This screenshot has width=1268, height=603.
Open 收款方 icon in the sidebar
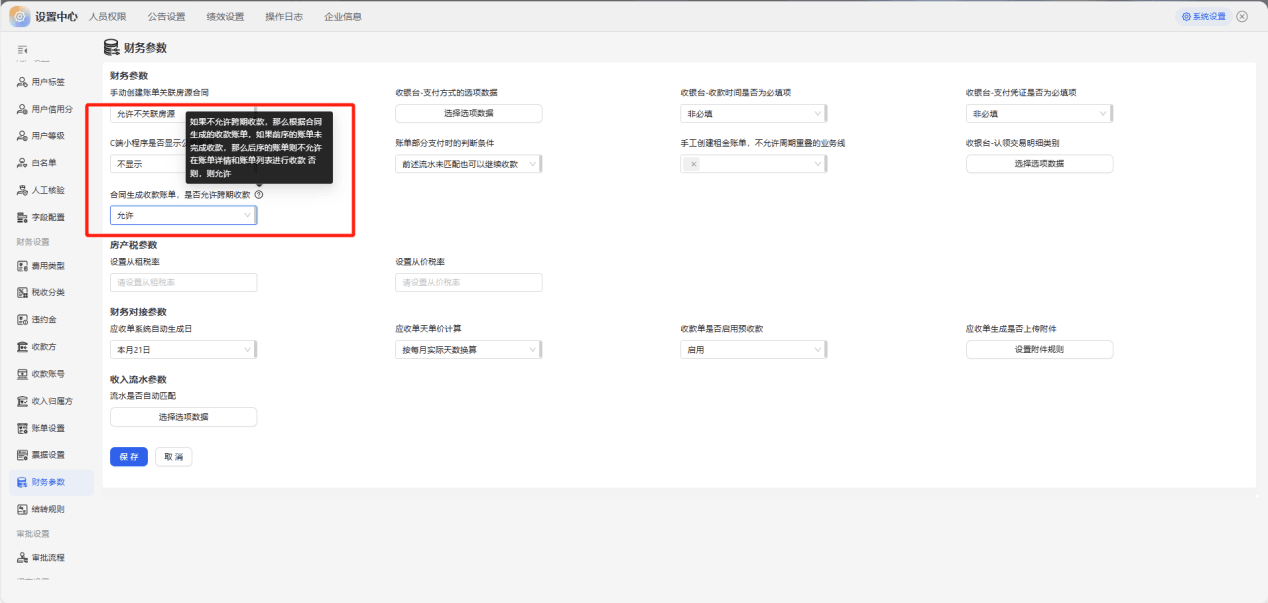click(x=22, y=347)
